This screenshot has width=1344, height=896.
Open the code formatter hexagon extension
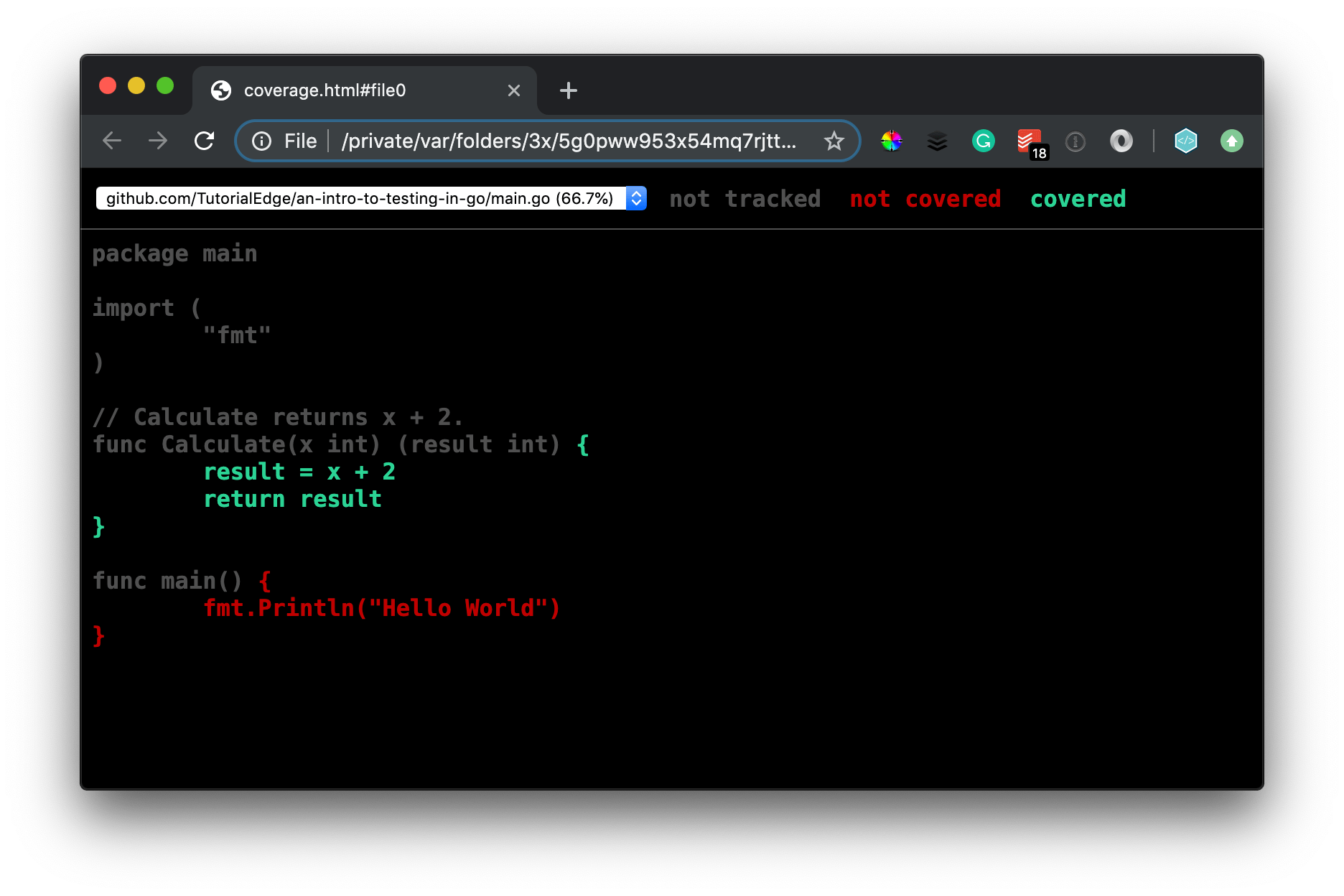tap(1186, 141)
